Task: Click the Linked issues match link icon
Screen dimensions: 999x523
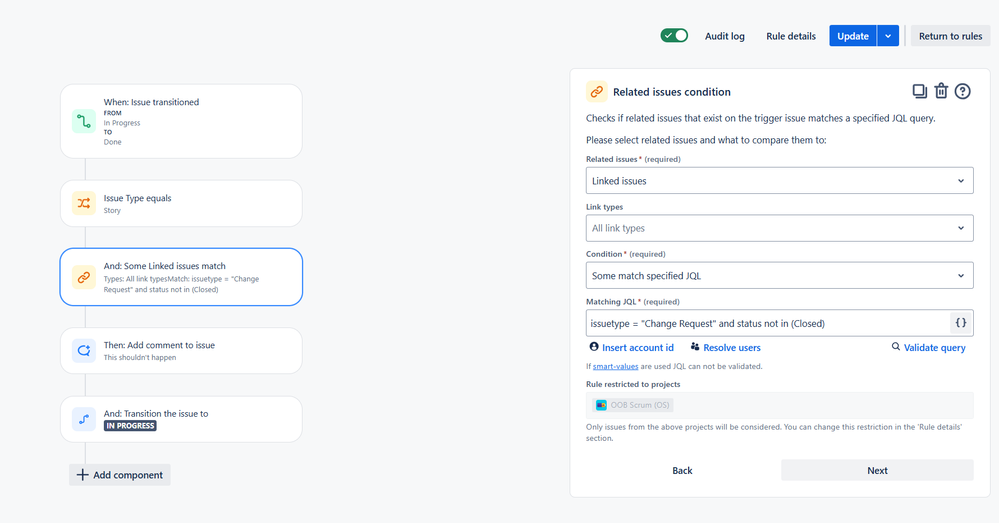Action: [83, 277]
